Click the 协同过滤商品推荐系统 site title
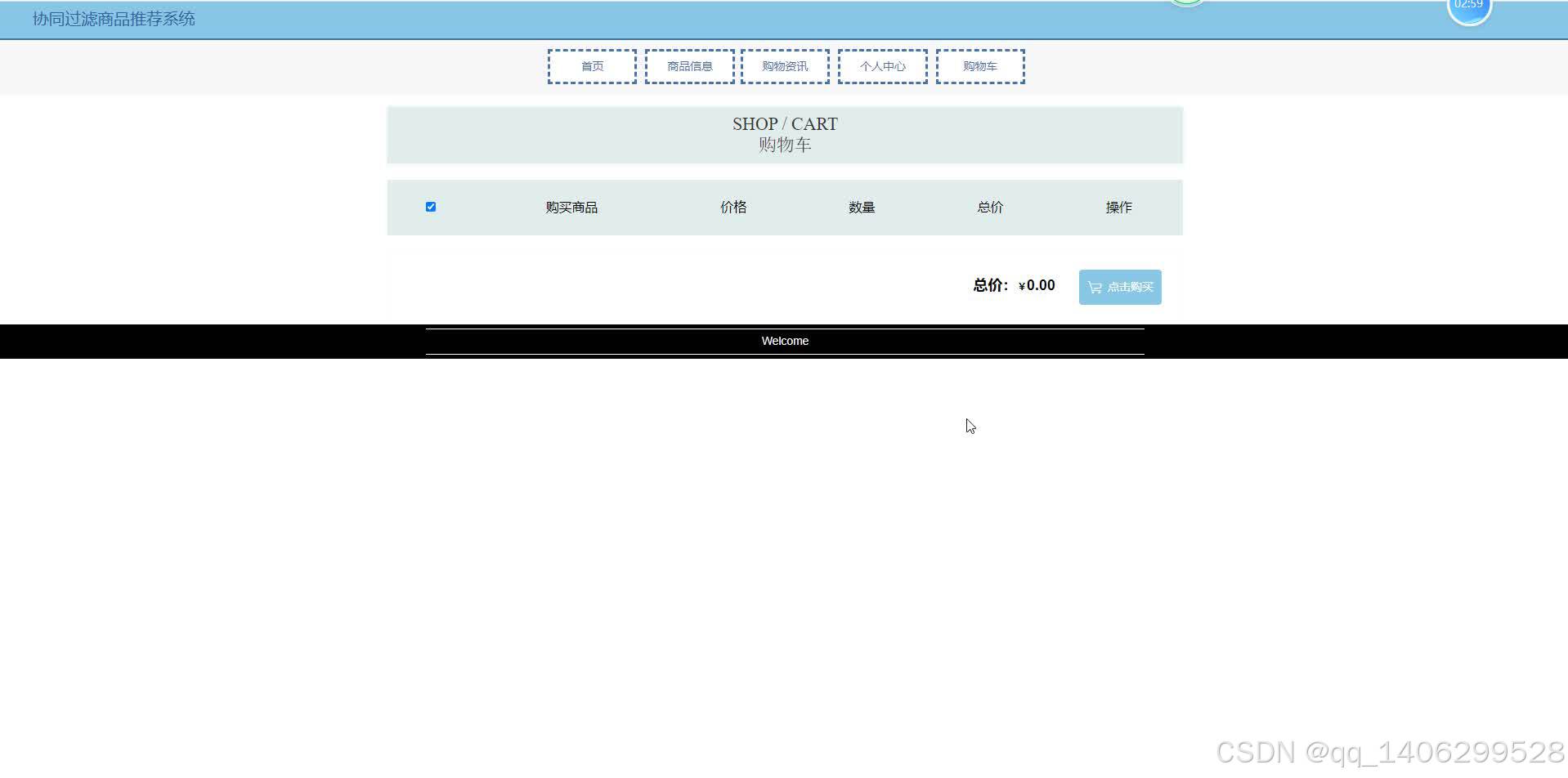 [113, 19]
